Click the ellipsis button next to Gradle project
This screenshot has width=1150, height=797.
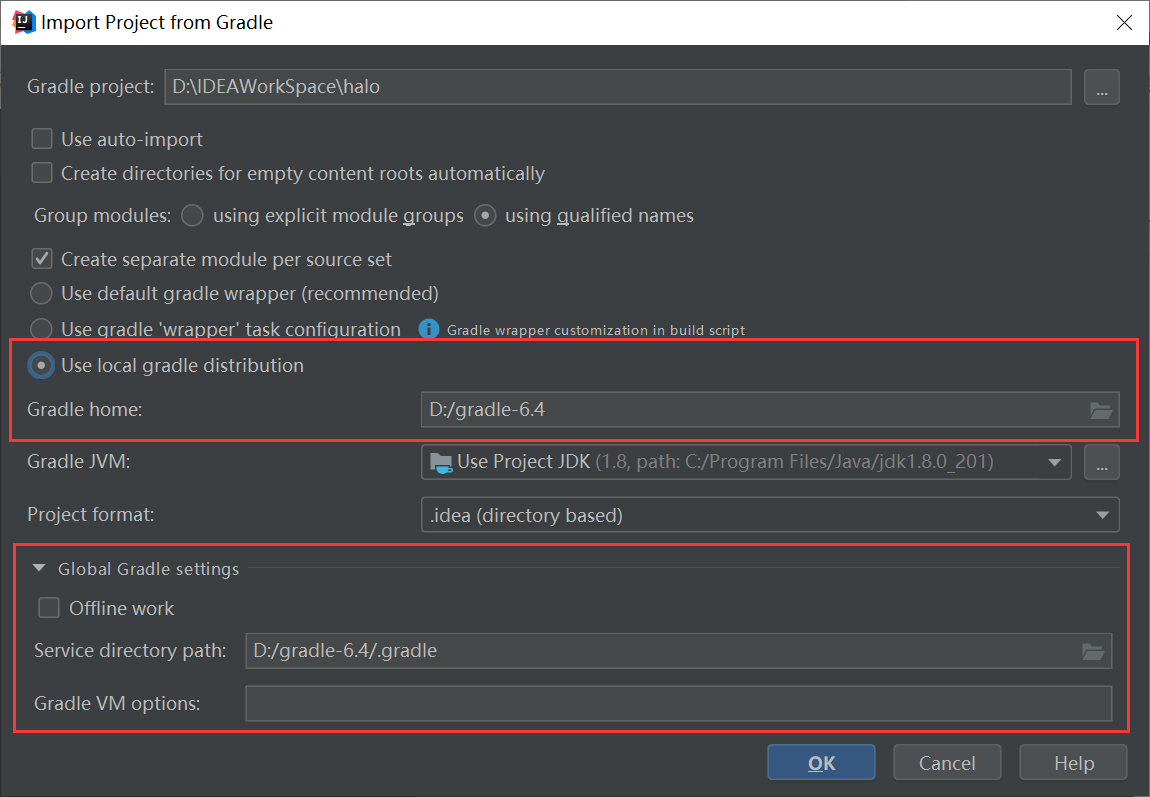pyautogui.click(x=1102, y=88)
